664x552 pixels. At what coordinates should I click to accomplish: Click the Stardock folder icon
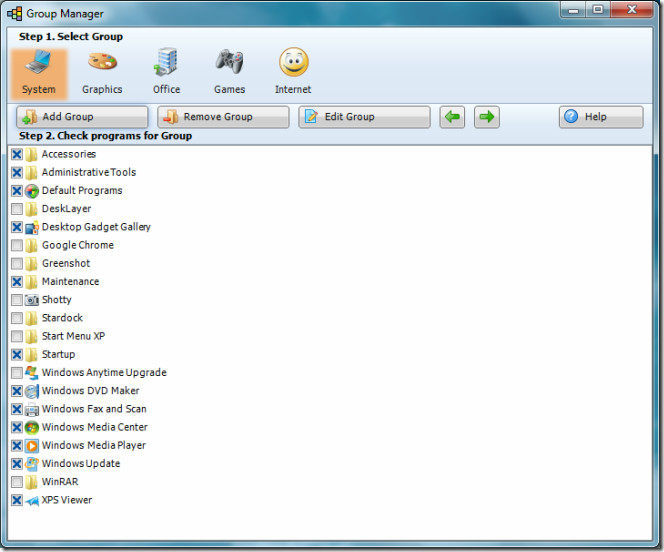pos(31,318)
